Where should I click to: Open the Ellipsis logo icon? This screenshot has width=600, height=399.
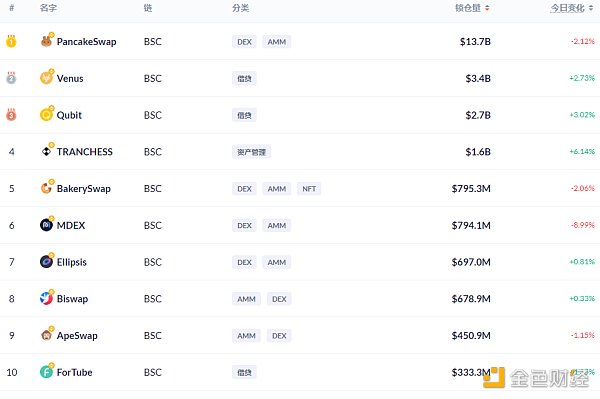point(46,261)
